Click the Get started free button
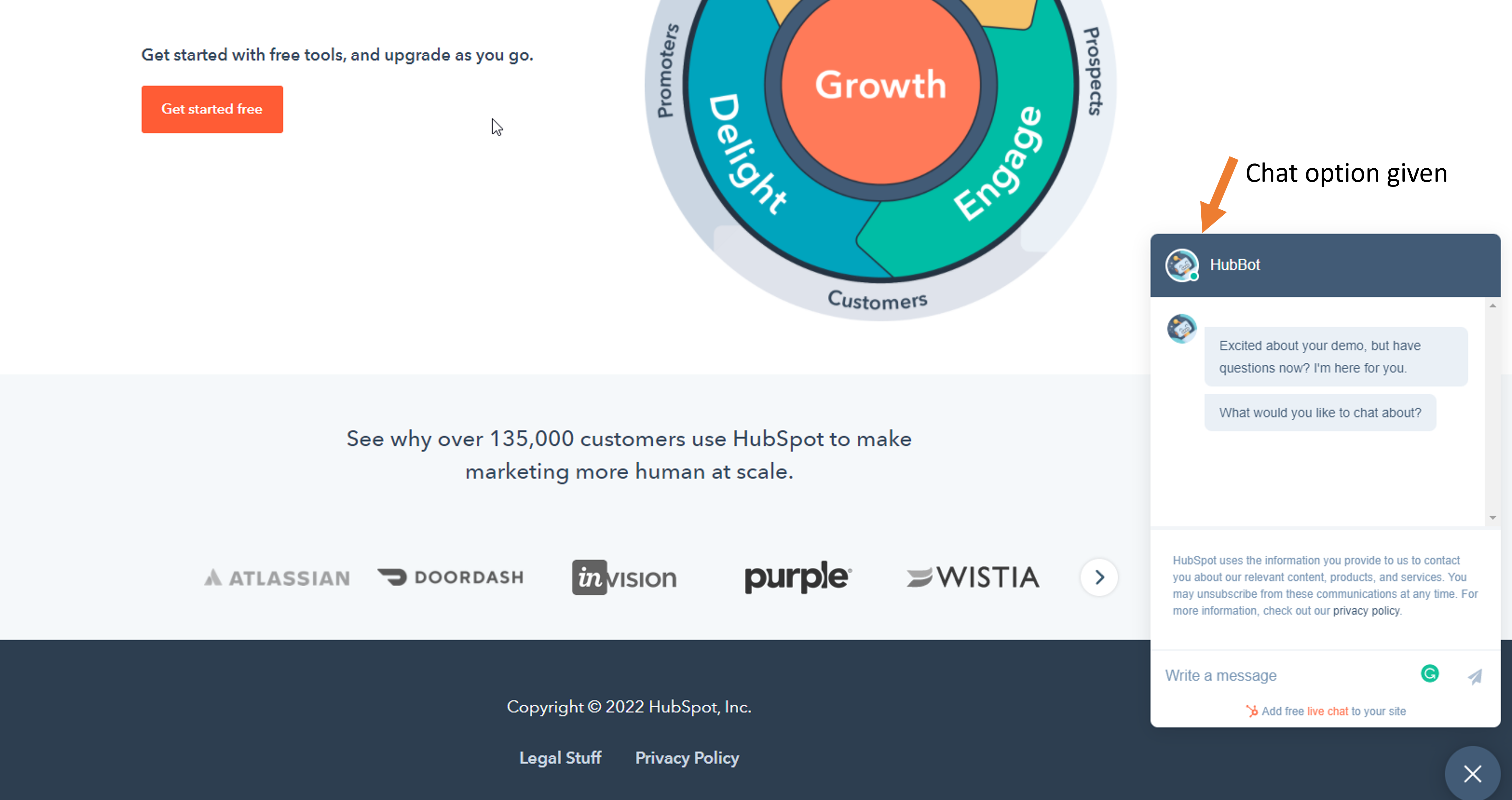 pos(212,109)
